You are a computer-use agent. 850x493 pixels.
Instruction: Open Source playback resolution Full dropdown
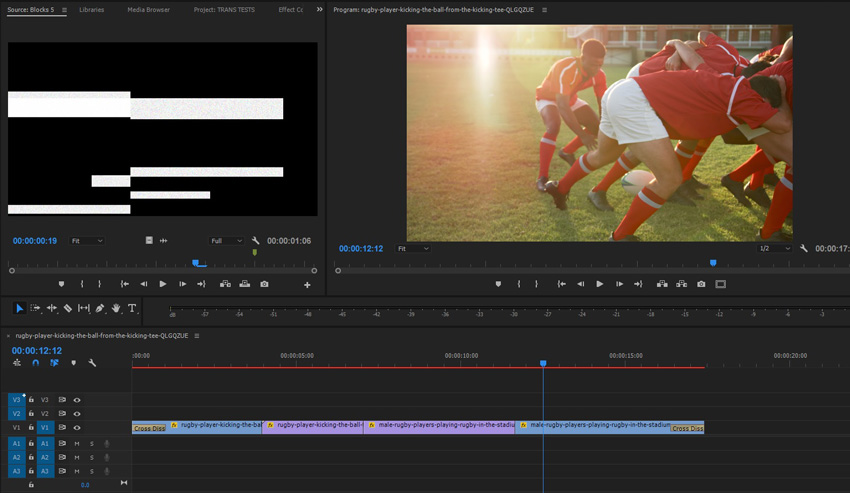click(x=226, y=241)
